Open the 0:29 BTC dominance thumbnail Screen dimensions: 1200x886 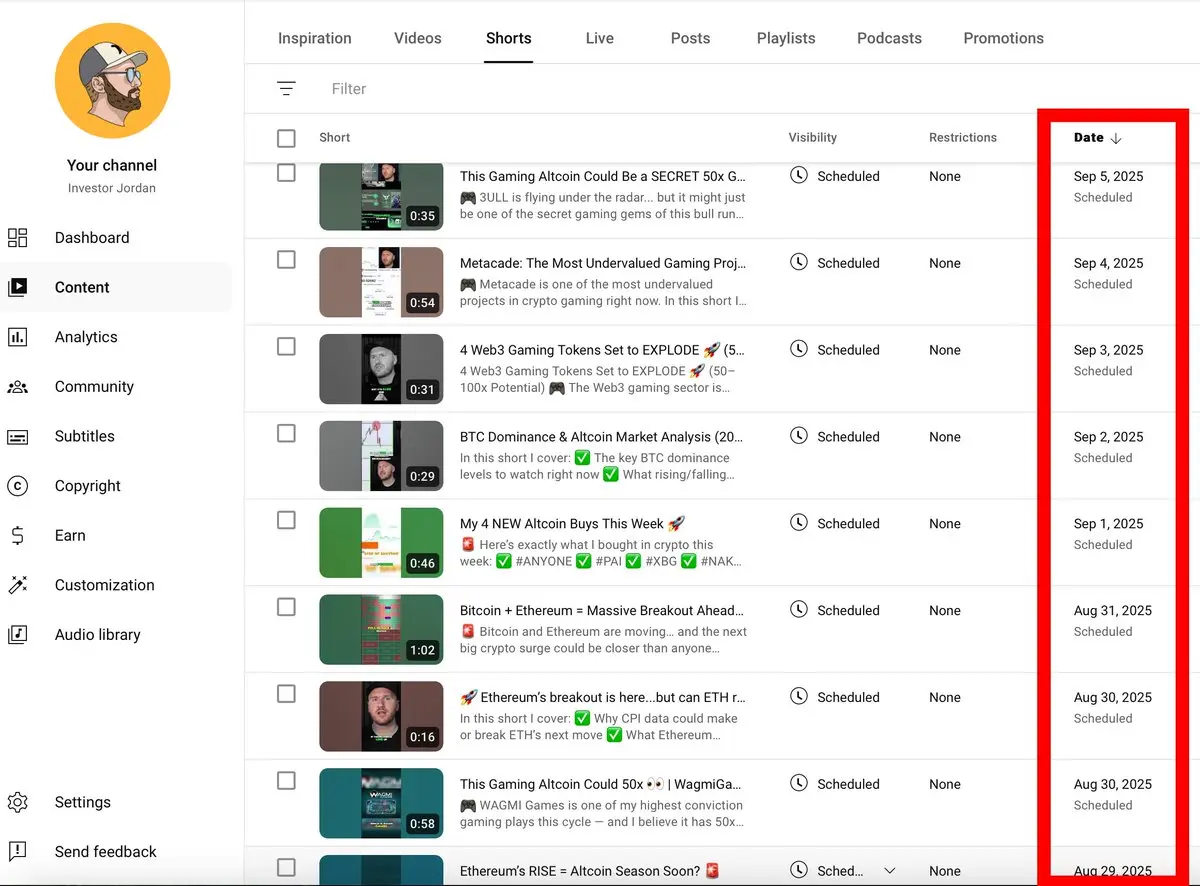pos(381,456)
